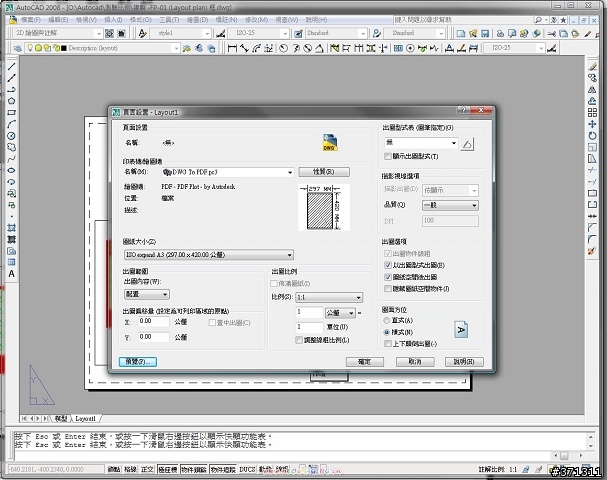Click the X plot offset input field
The image size is (607, 480).
click(x=154, y=321)
